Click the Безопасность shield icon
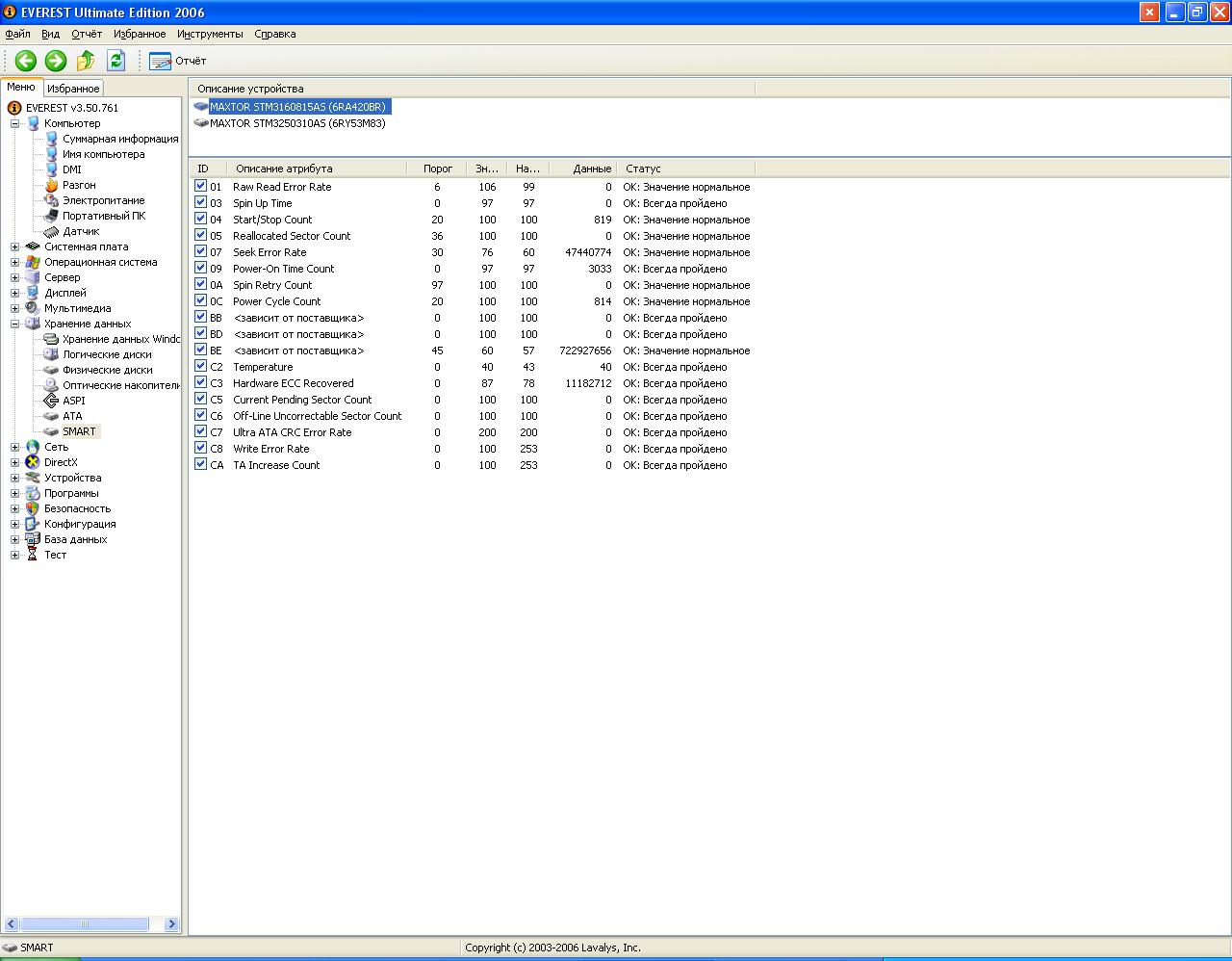The width and height of the screenshot is (1232, 961). 33,508
